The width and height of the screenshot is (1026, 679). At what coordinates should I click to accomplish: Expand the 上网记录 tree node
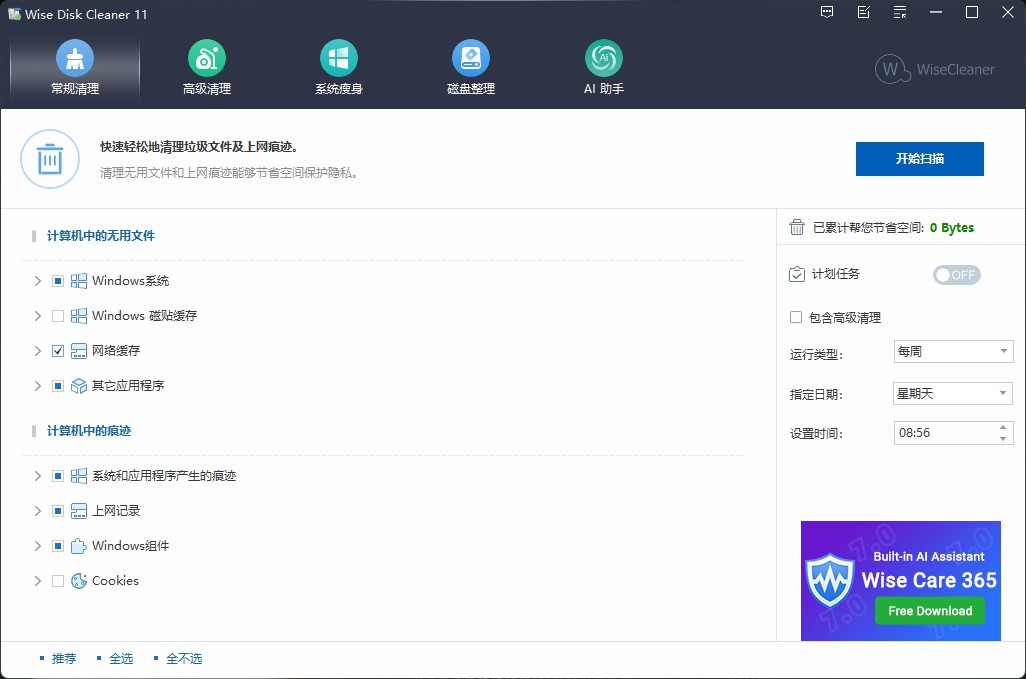(38, 511)
